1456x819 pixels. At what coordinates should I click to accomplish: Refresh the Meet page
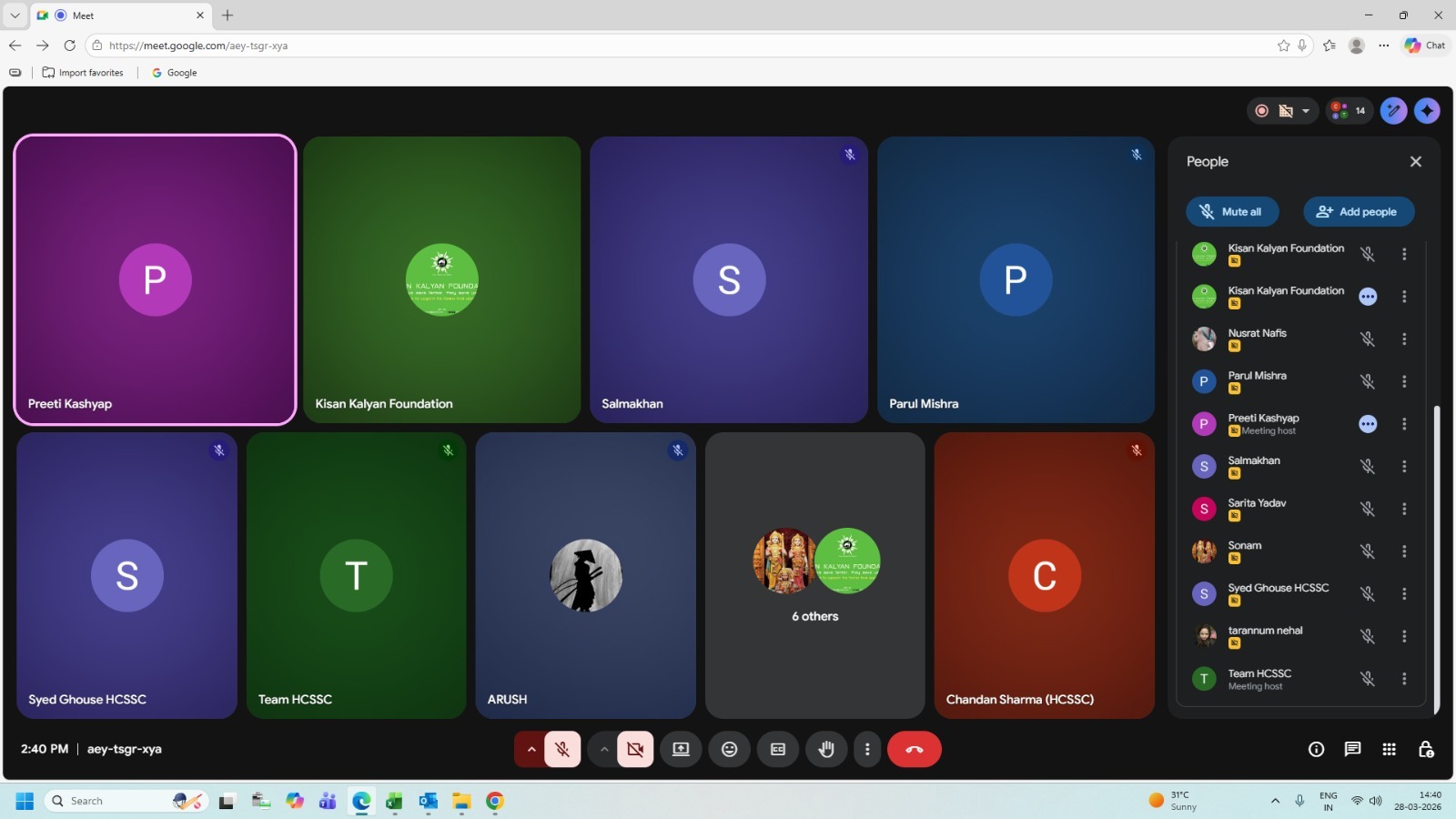(x=69, y=45)
